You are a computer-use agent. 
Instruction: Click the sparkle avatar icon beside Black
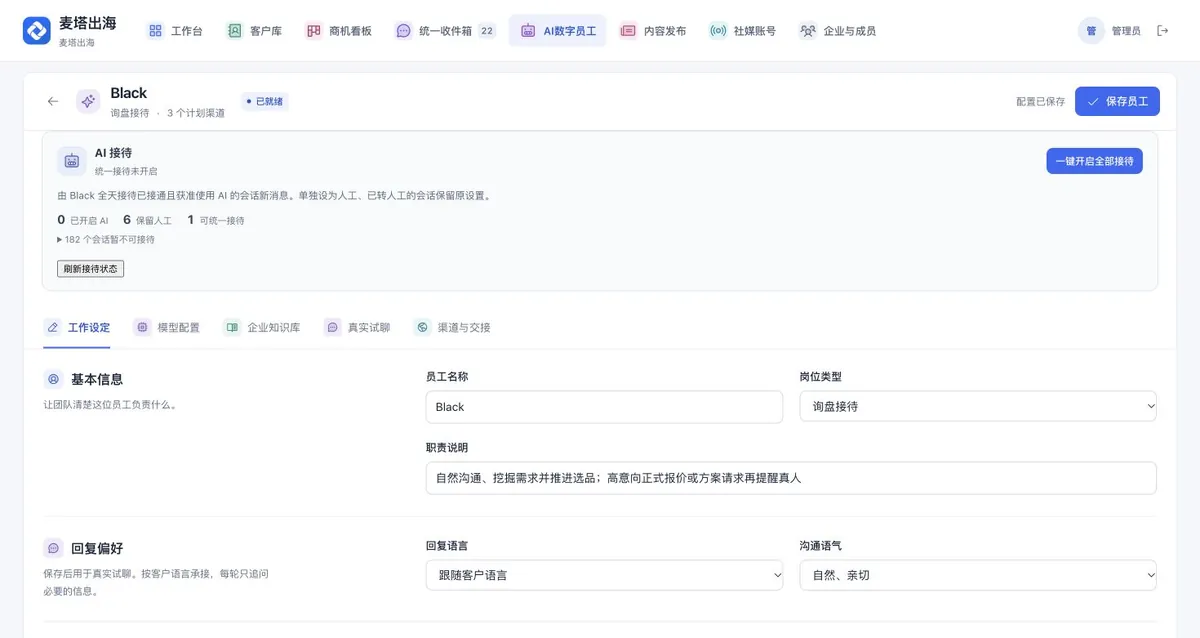pyautogui.click(x=88, y=101)
